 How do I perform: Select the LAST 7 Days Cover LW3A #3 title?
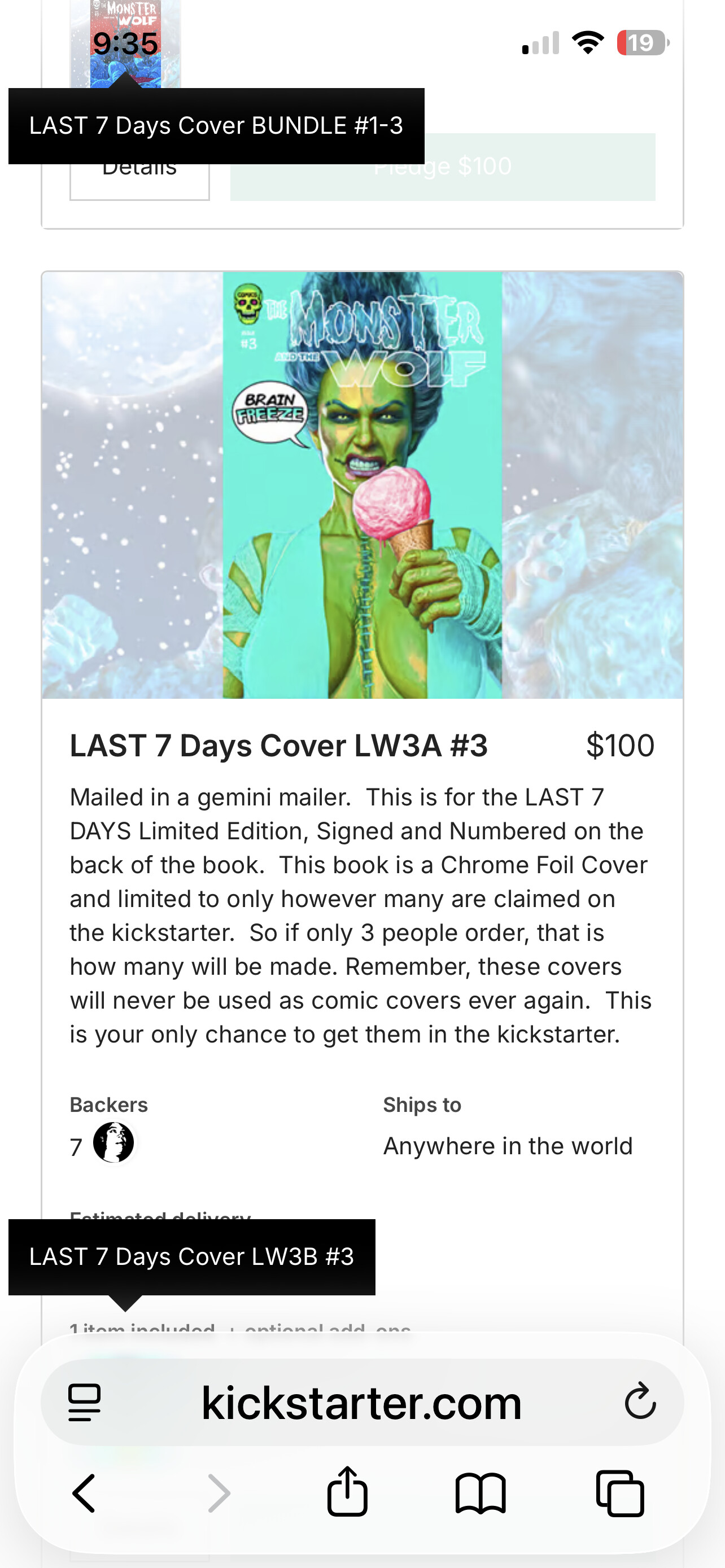point(279,746)
